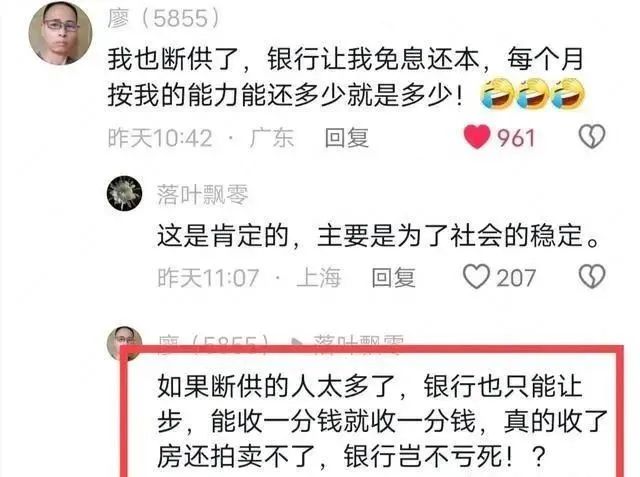Open username 落叶飘零 above second comment
Screen dimensions: 640x477
tap(203, 195)
